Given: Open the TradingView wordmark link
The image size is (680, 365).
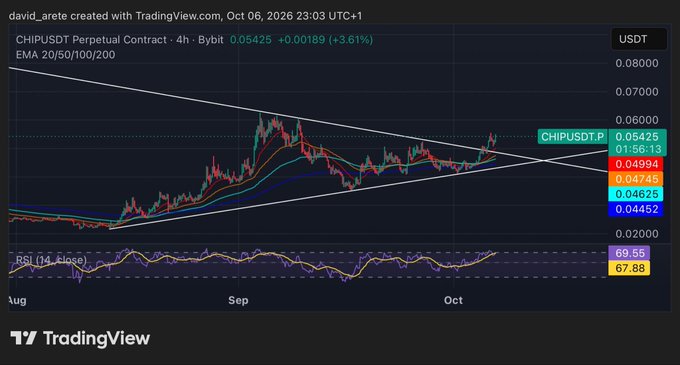Looking at the screenshot, I should pos(96,338).
